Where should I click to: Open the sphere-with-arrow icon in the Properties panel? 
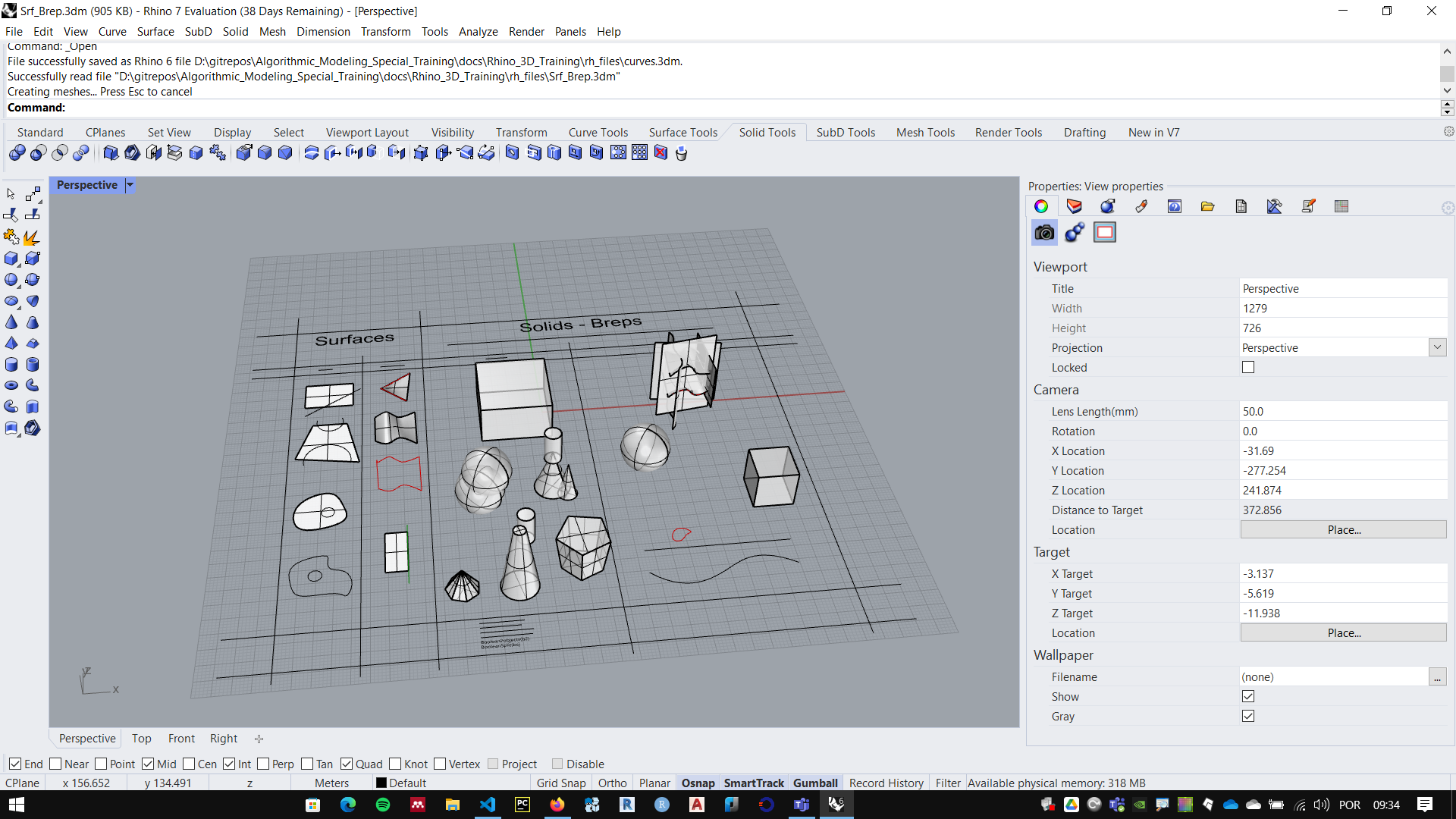[x=1108, y=206]
